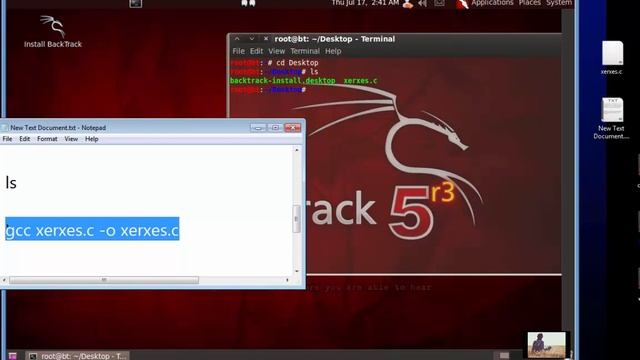The width and height of the screenshot is (640, 360).
Task: Click Notepad's horizontal scrollbar thumb
Action: tap(104, 280)
